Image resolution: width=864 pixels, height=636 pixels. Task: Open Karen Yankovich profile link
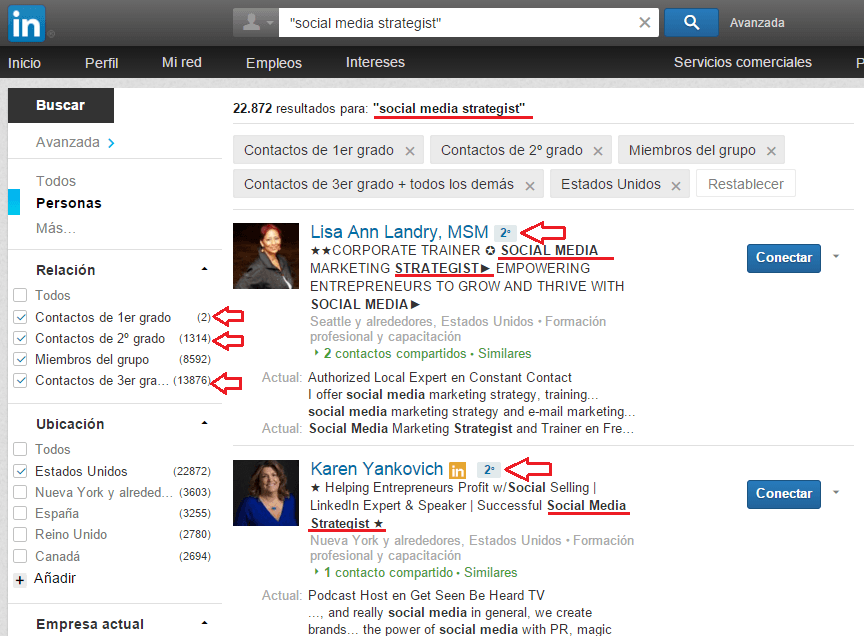(x=376, y=468)
